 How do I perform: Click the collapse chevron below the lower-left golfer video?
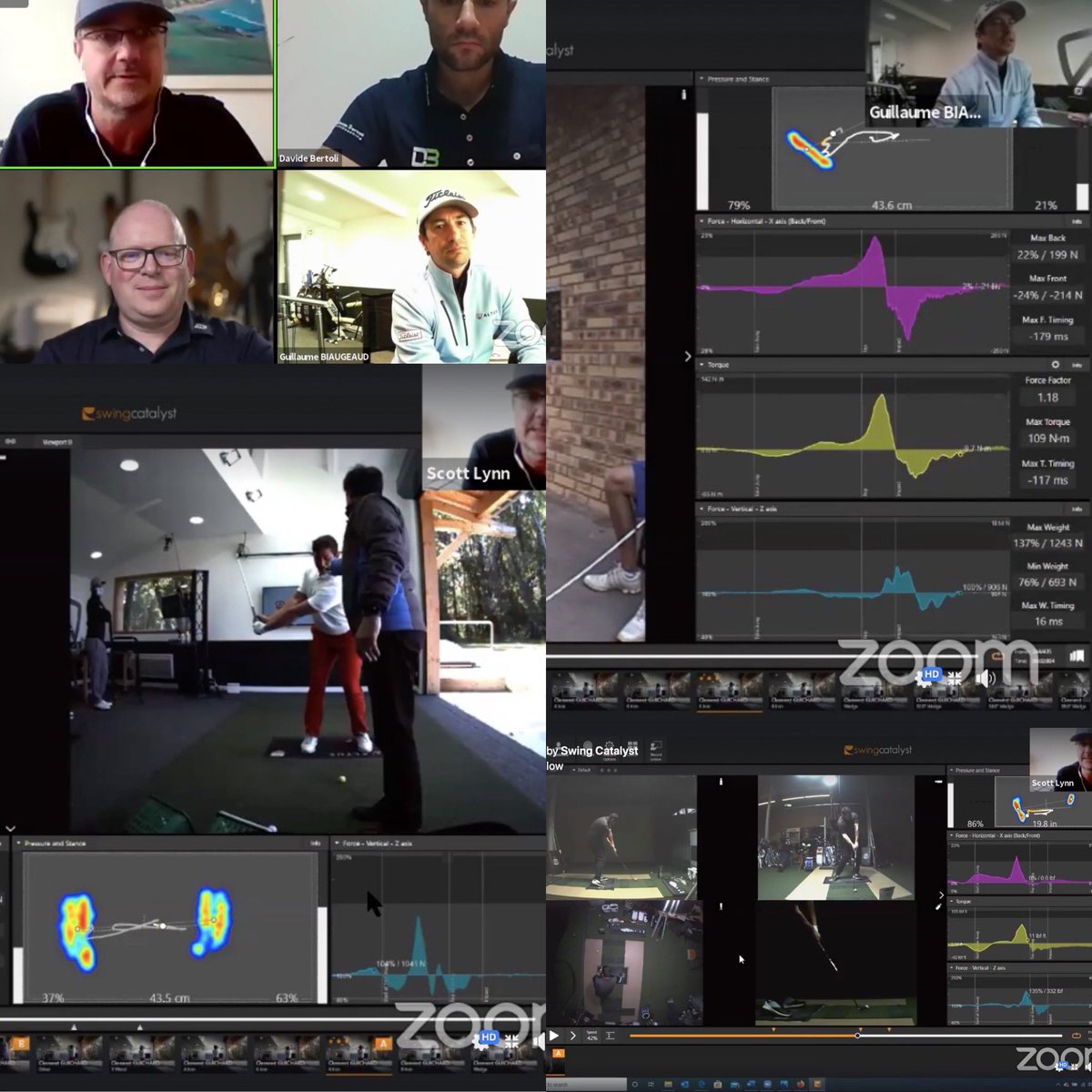tap(10, 828)
